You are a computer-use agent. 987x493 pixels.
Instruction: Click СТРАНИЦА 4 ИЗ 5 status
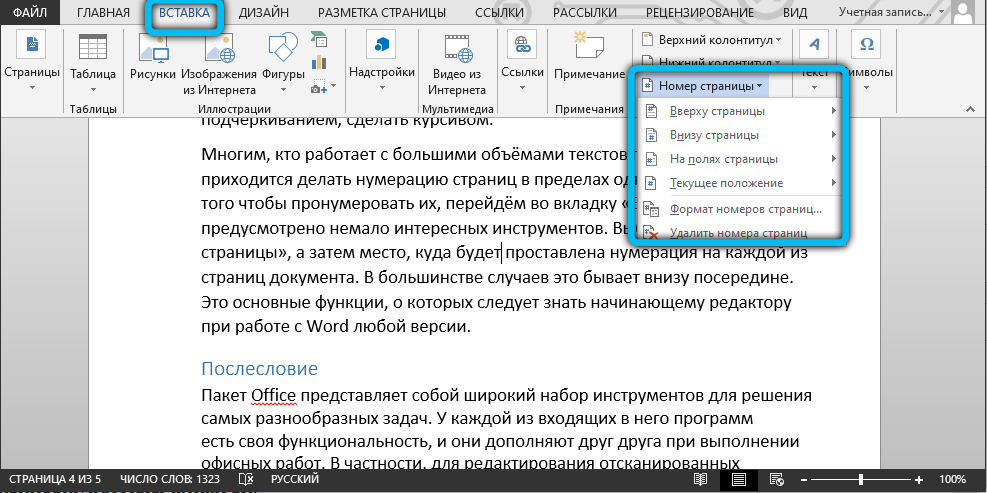(55, 479)
